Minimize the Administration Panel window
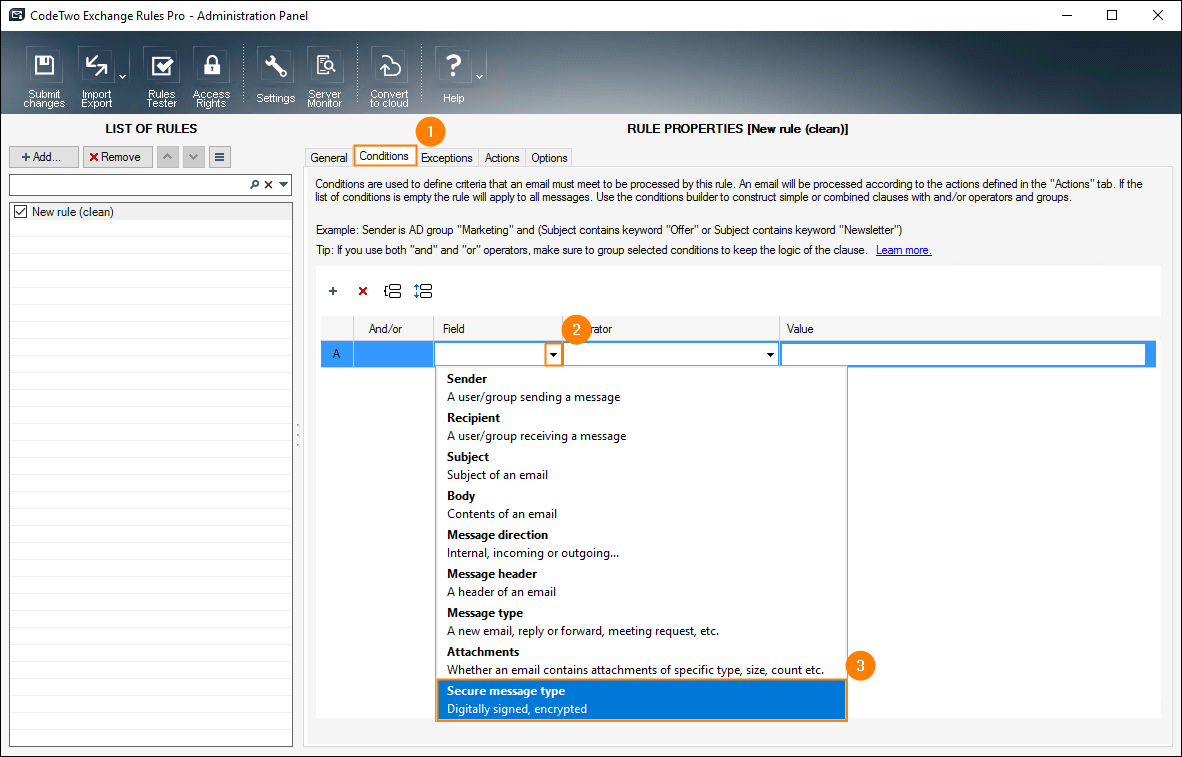The image size is (1182, 757). click(1067, 15)
